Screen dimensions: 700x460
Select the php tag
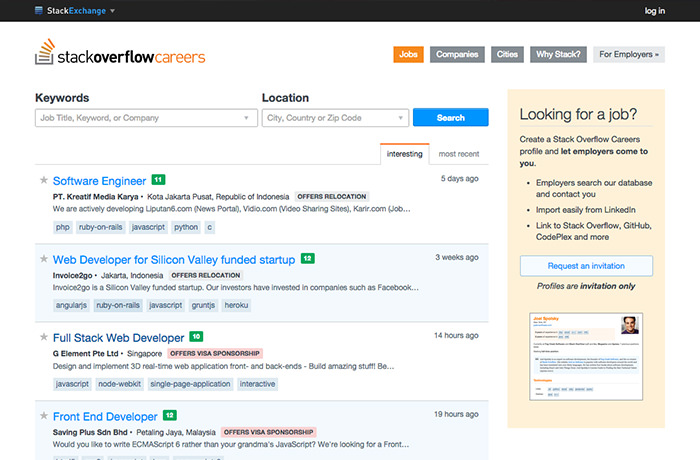(62, 227)
